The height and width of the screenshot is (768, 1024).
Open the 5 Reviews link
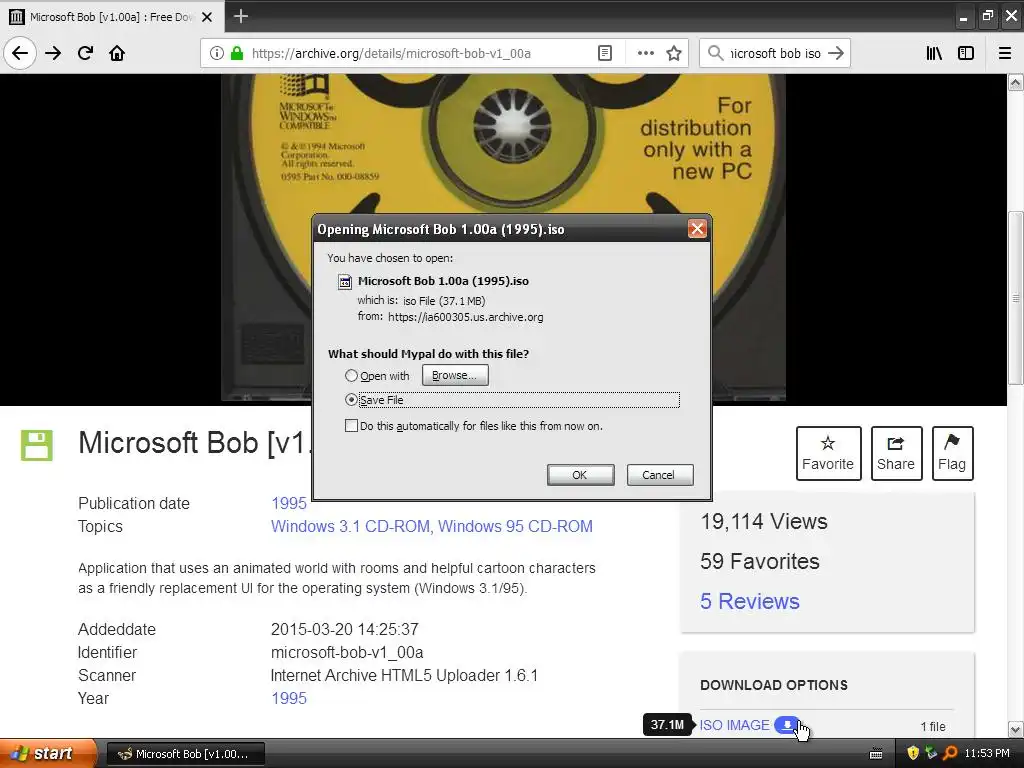750,601
